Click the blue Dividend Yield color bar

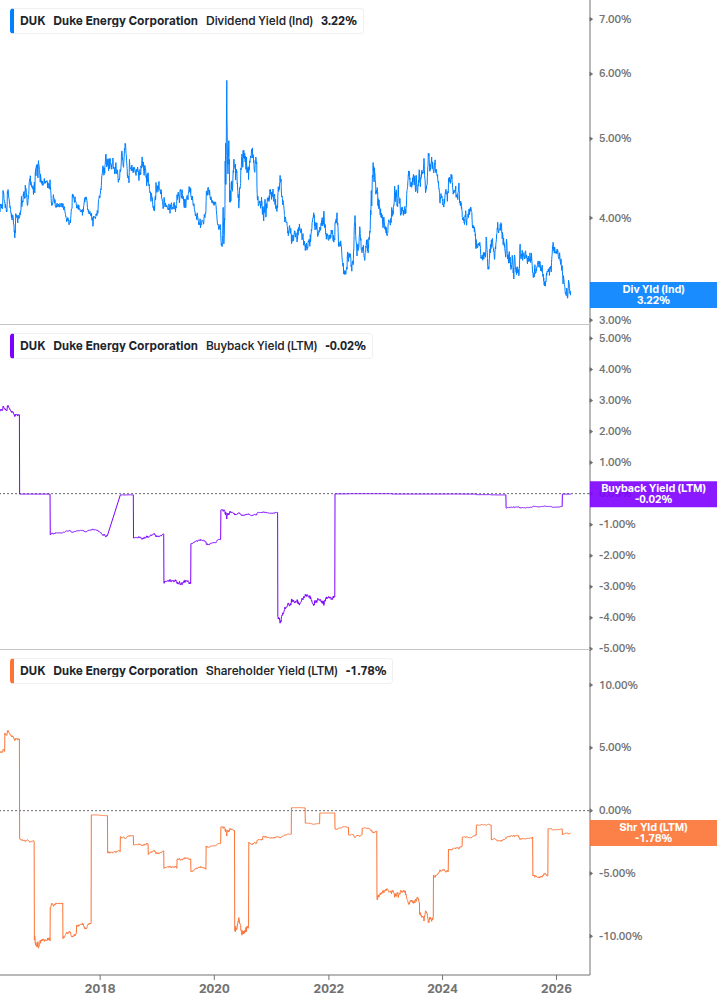point(12,21)
